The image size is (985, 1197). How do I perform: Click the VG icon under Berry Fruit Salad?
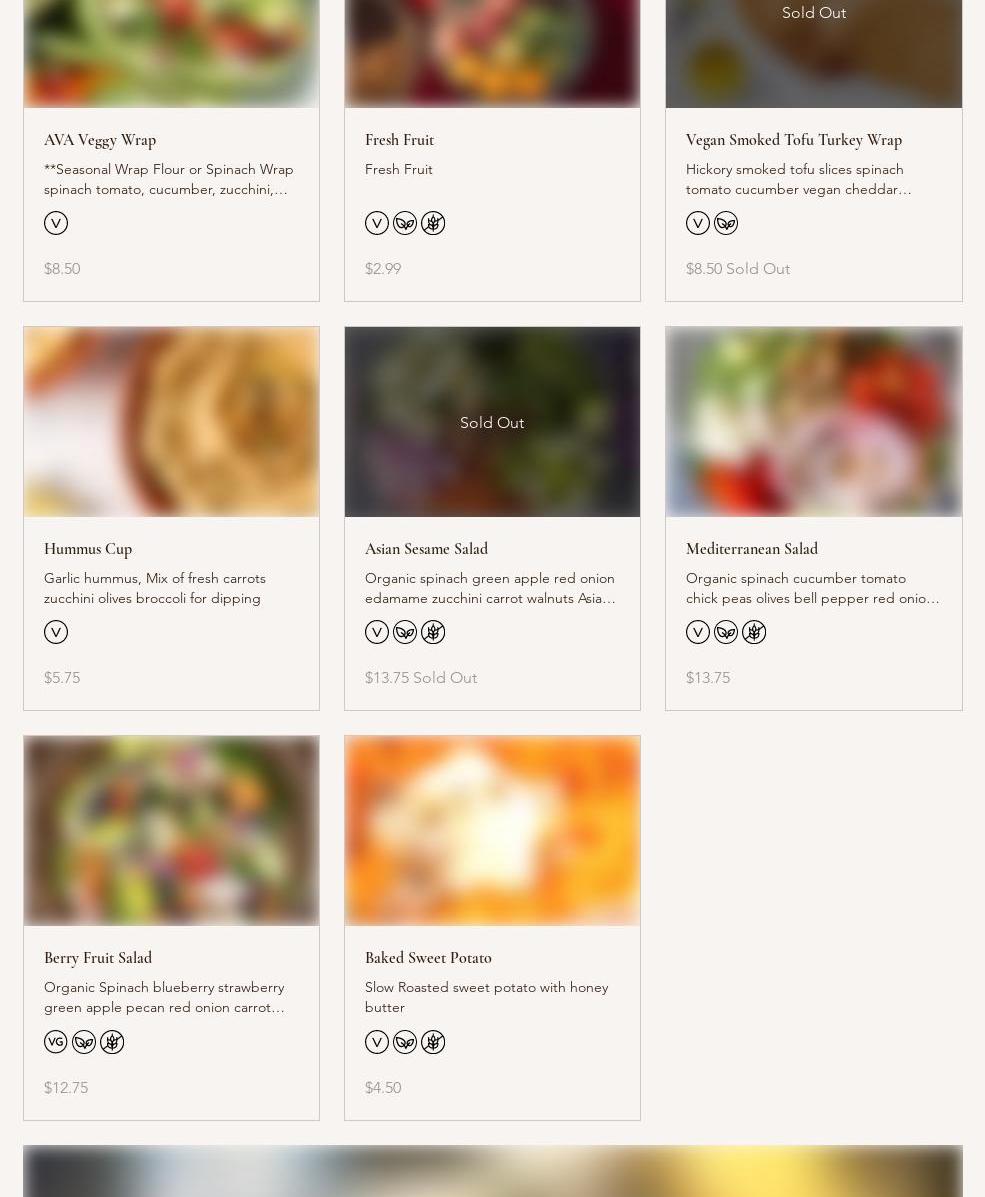[x=56, y=1042]
